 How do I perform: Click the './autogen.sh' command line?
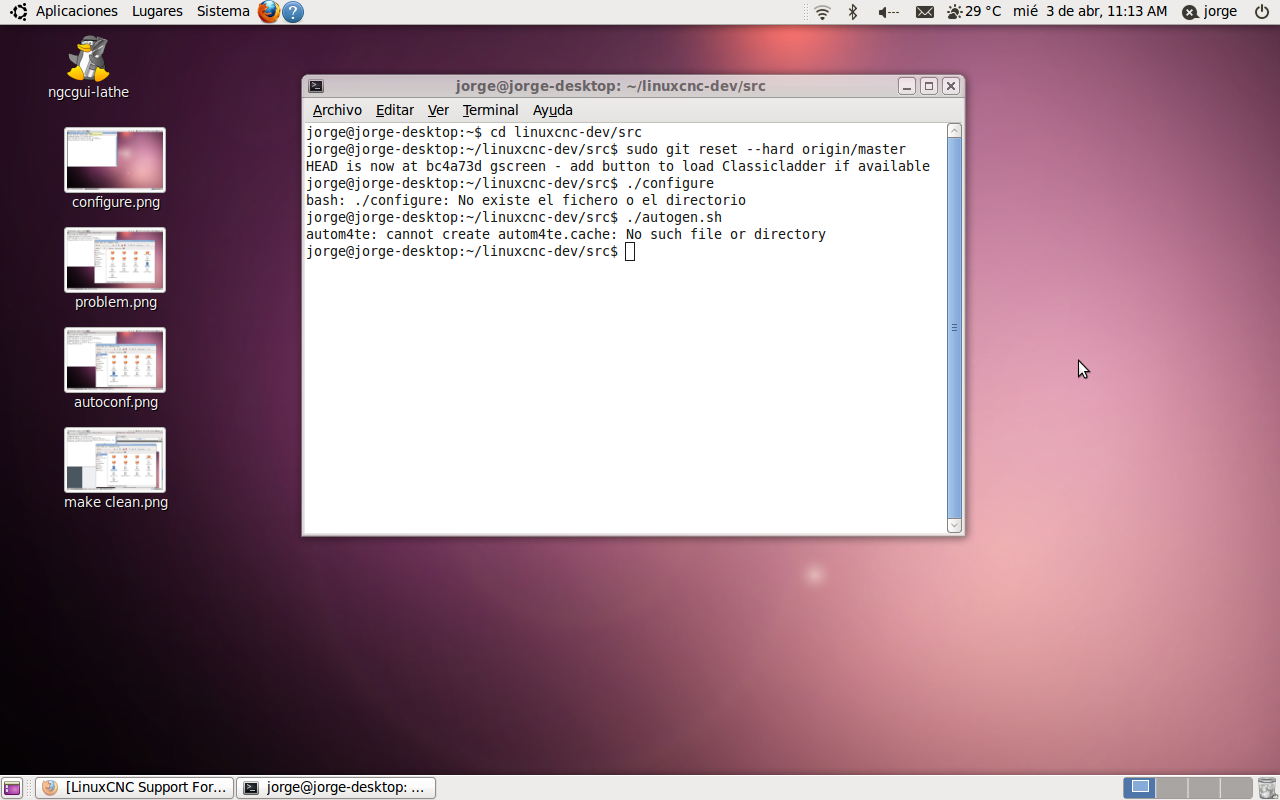(x=514, y=217)
